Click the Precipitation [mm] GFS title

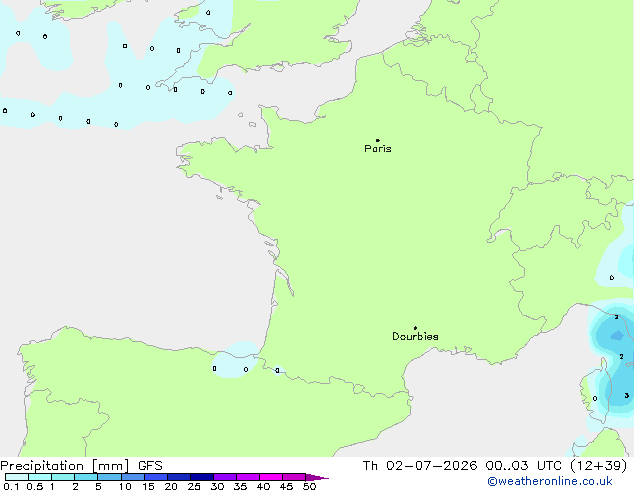point(81,466)
